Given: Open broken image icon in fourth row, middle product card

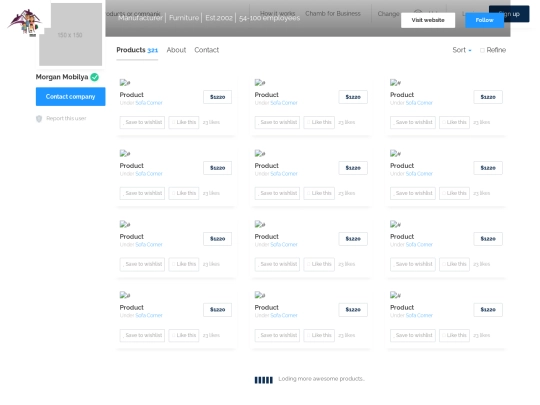Looking at the screenshot, I should coord(260,295).
